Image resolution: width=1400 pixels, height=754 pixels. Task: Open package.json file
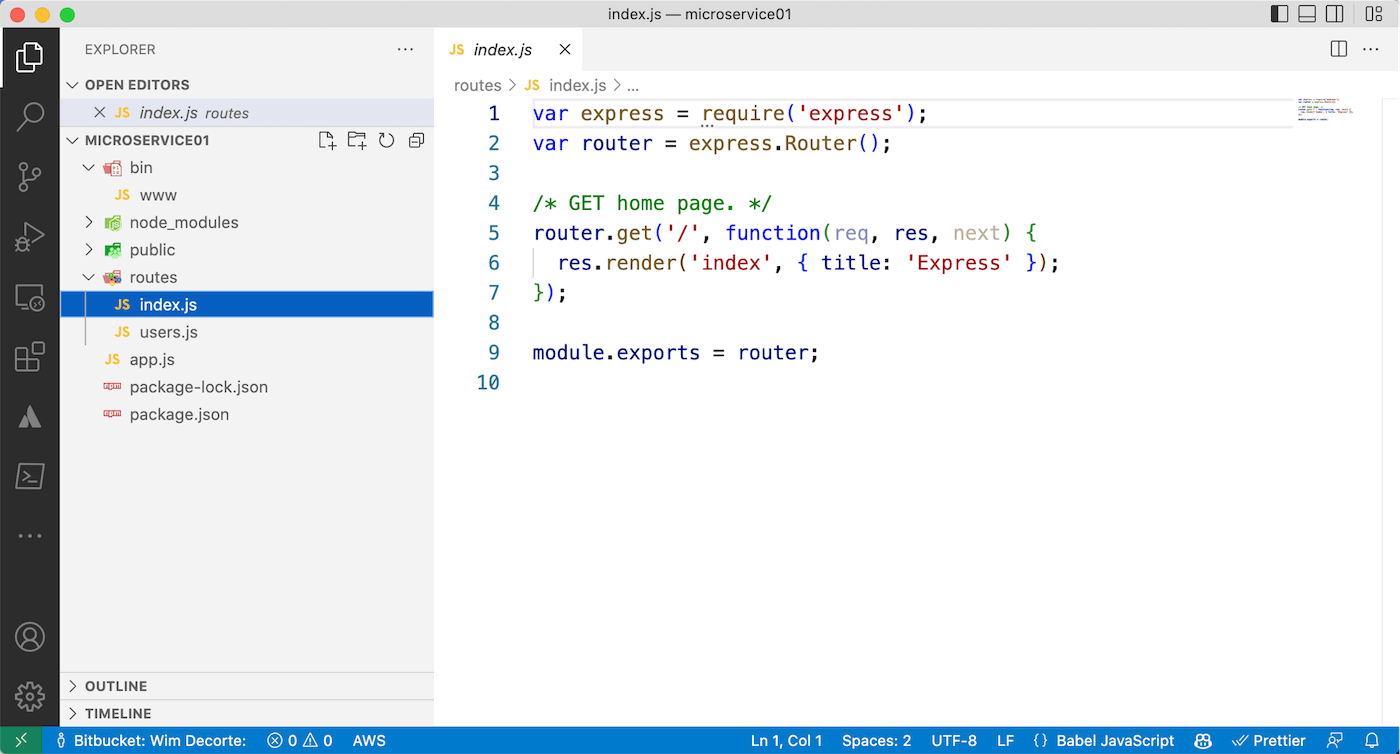point(247,414)
